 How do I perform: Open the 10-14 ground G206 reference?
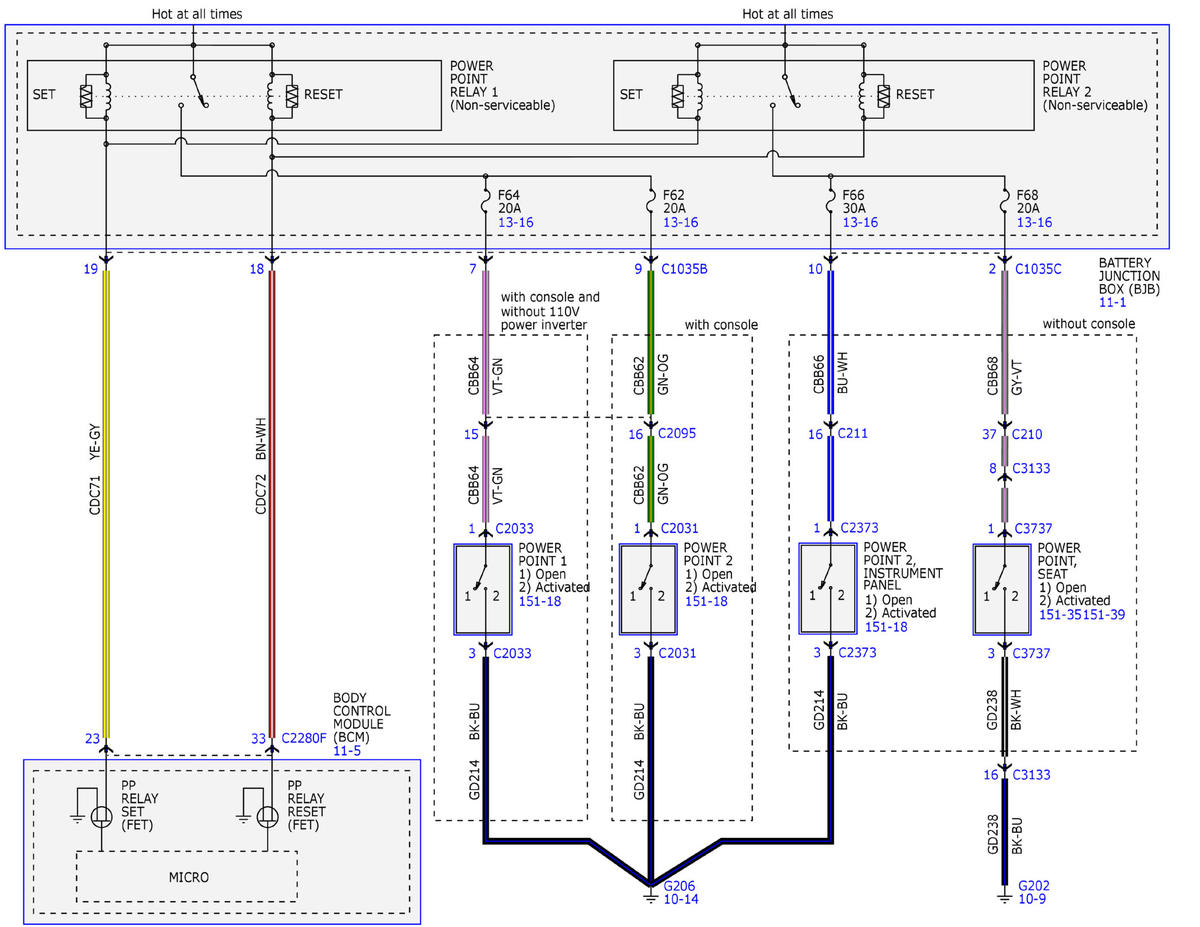tap(681, 900)
